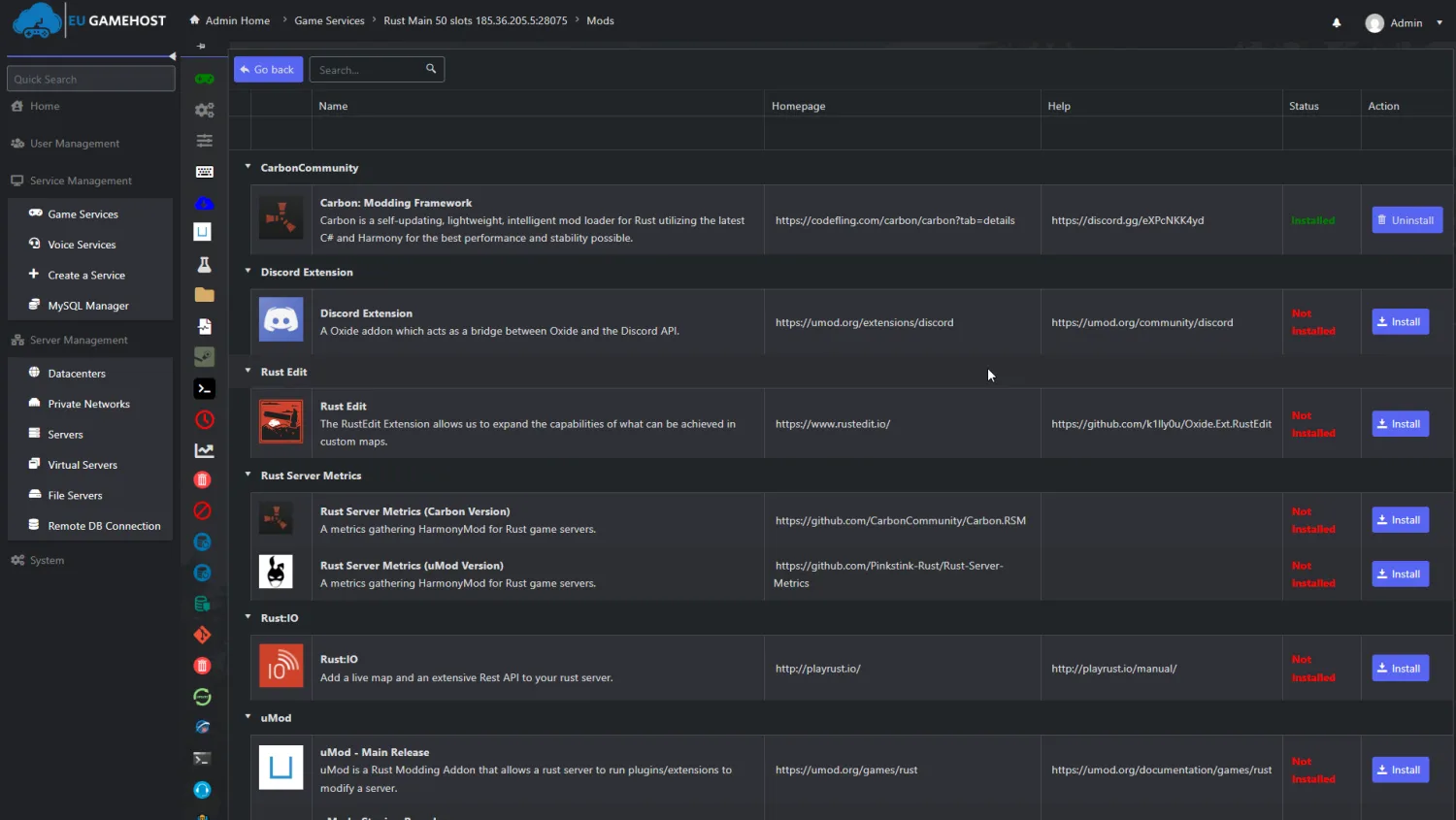The image size is (1456, 820).
Task: Collapse the Rust Edit group
Action: click(x=248, y=371)
